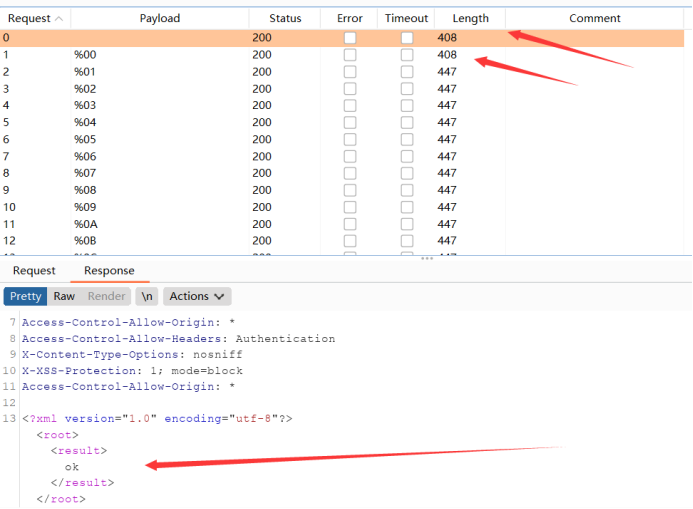This screenshot has width=693, height=509.
Task: Switch to the Request tab
Action: 34,271
